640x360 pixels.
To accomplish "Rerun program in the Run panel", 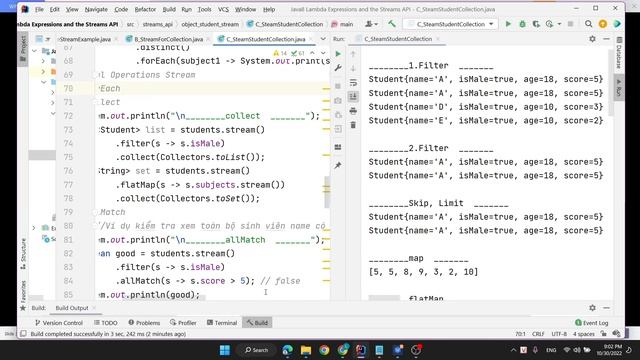I will coord(338,54).
